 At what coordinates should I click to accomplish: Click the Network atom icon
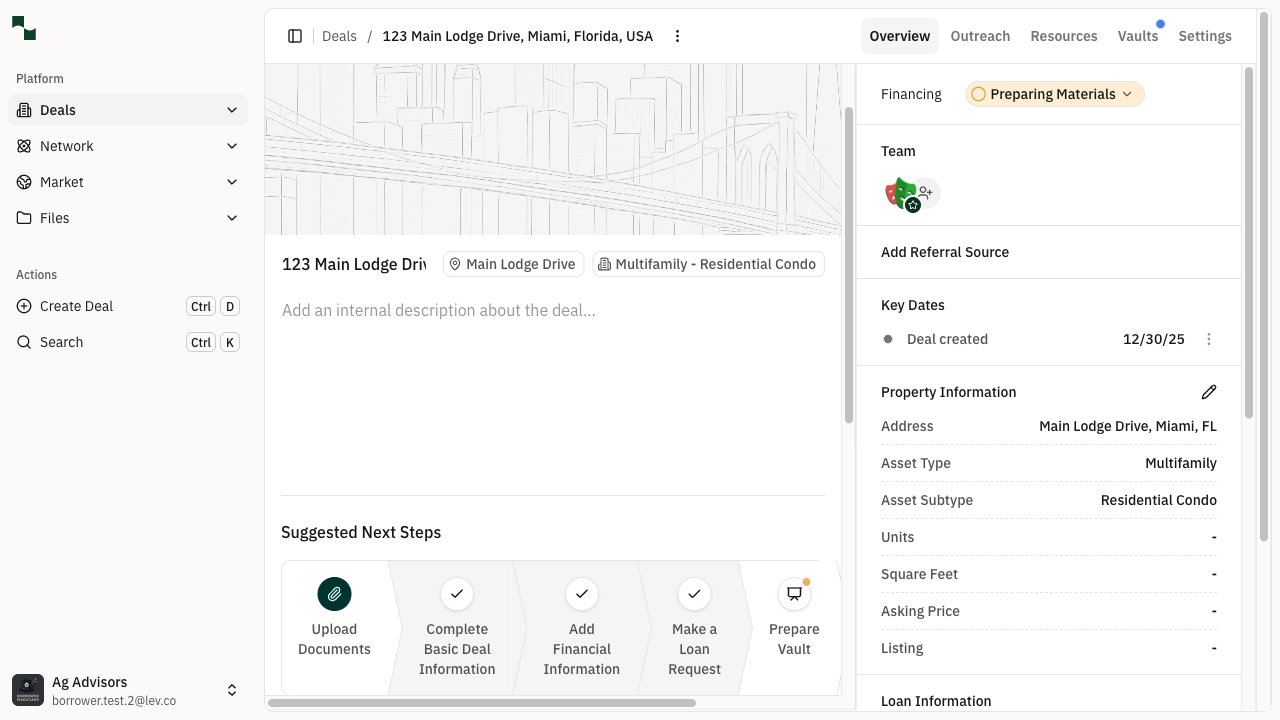23,146
